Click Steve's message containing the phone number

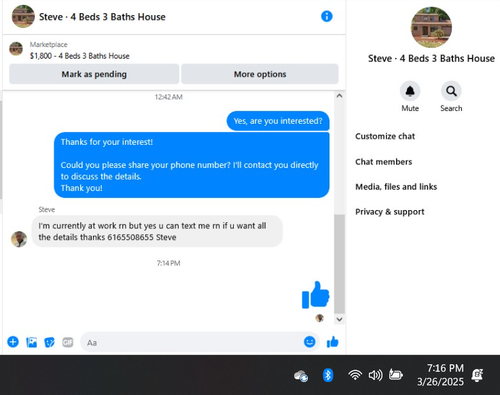click(x=157, y=231)
